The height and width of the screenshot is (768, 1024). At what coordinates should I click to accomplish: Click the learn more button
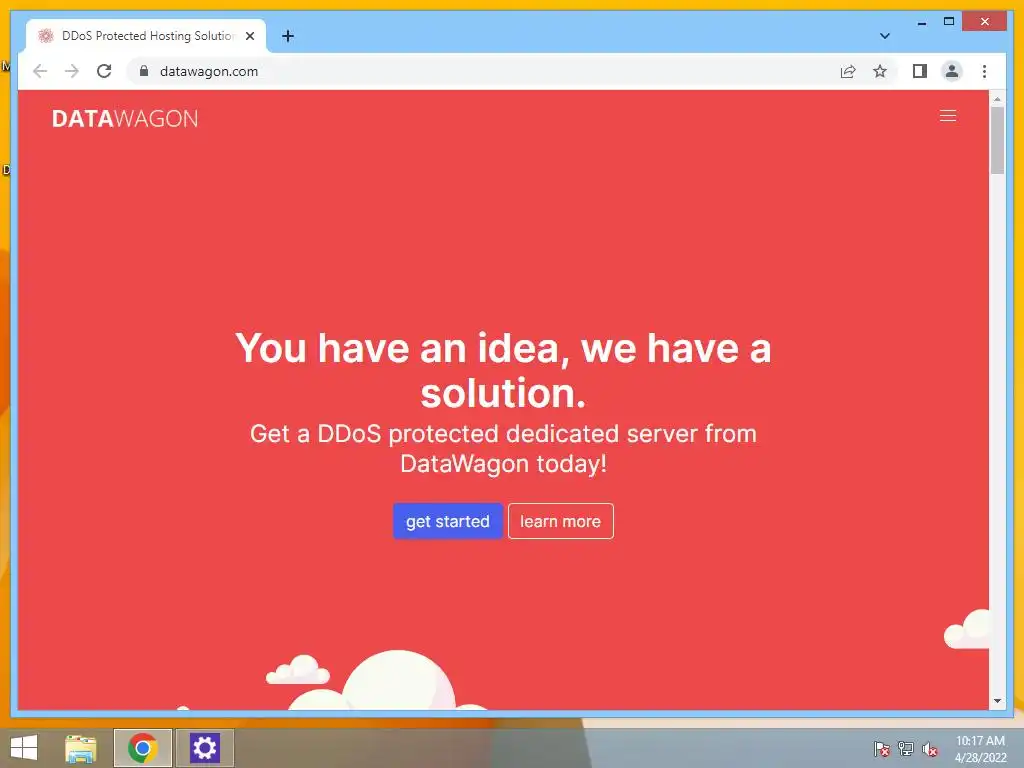coord(560,521)
